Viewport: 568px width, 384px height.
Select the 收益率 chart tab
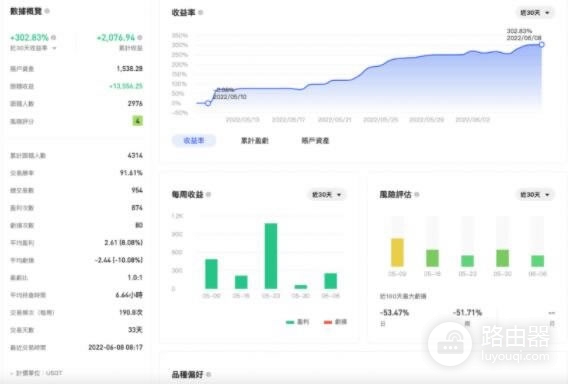pyautogui.click(x=194, y=141)
